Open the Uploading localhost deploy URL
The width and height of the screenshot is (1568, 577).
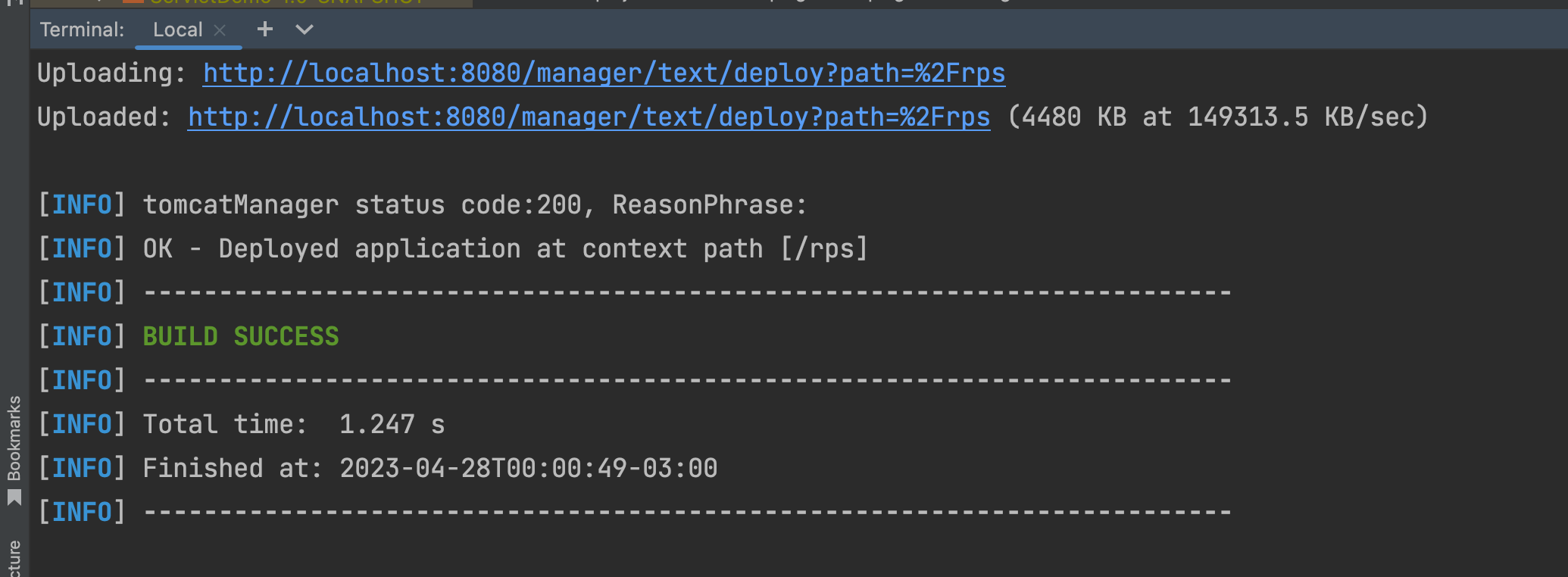[x=604, y=73]
